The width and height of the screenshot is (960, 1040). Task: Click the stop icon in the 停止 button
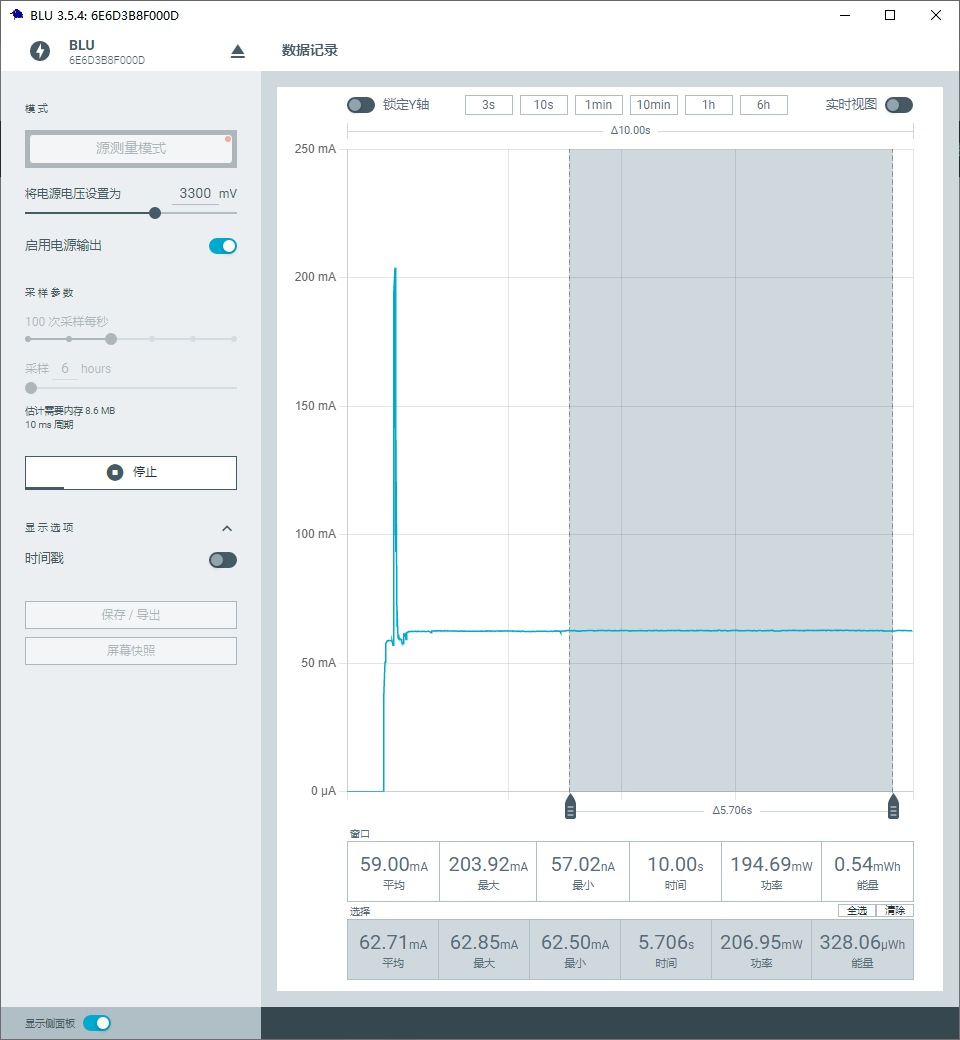pyautogui.click(x=115, y=472)
